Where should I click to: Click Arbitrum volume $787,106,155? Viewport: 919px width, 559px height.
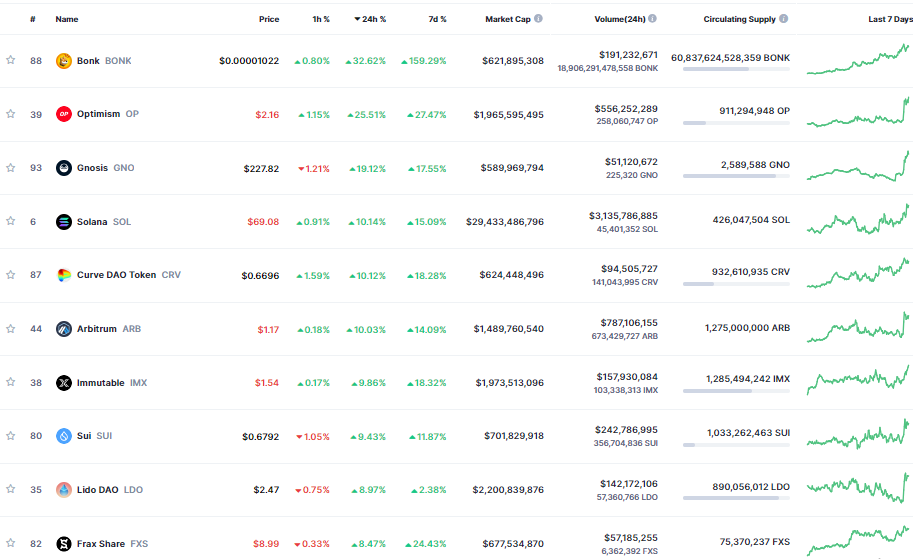[629, 323]
